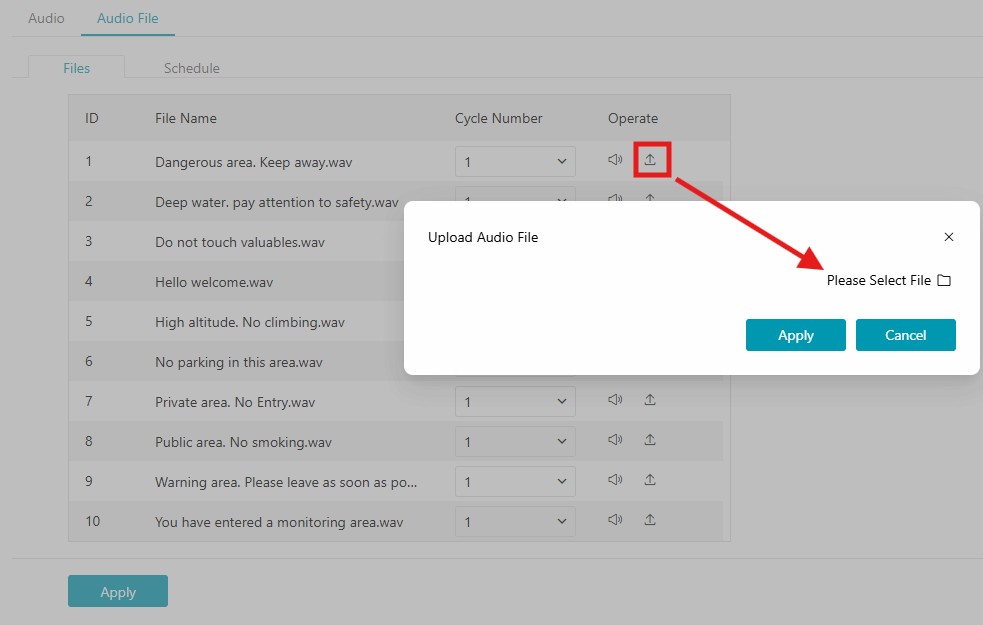Open the Schedule sub-tab
This screenshot has height=625, width=983.
point(192,68)
